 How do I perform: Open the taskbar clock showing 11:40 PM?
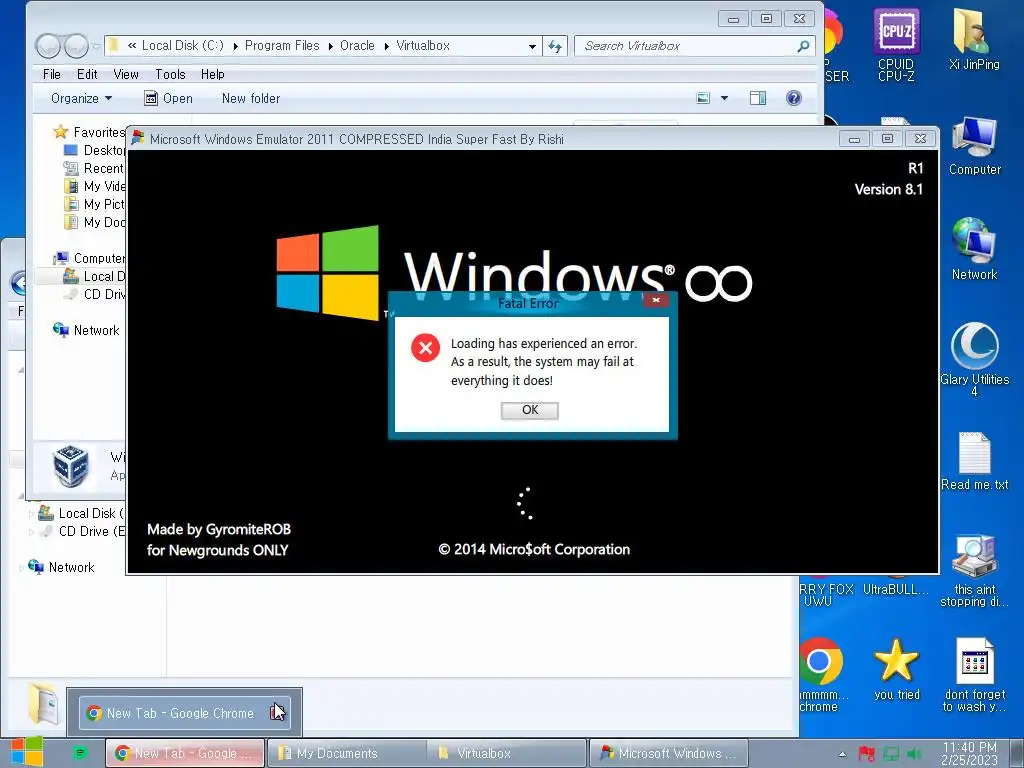pos(970,753)
